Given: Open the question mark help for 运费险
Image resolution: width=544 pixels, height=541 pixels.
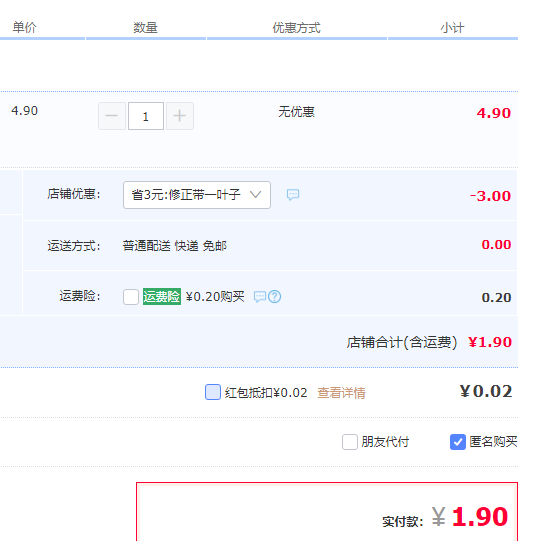Looking at the screenshot, I should click(x=274, y=297).
